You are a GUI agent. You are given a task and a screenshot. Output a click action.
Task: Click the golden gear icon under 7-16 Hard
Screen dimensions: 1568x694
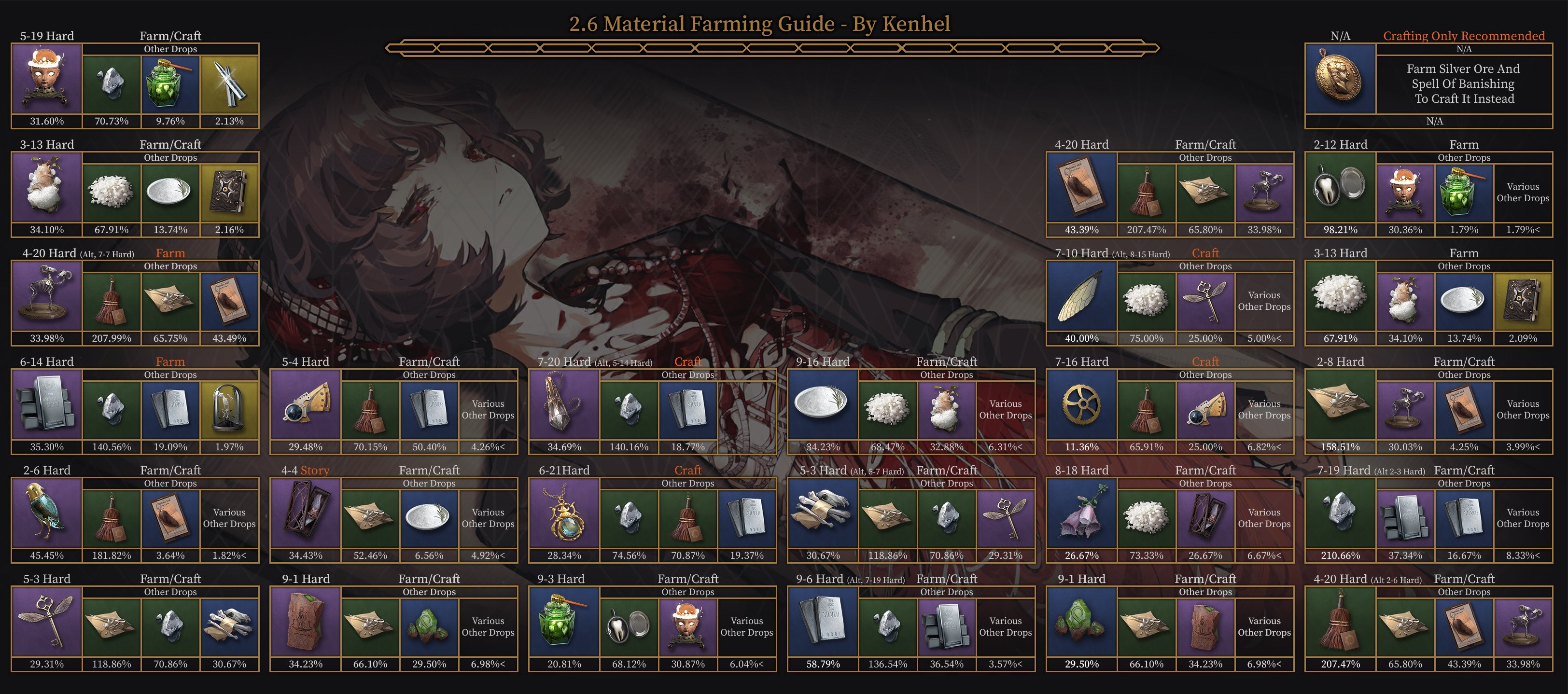[1082, 404]
